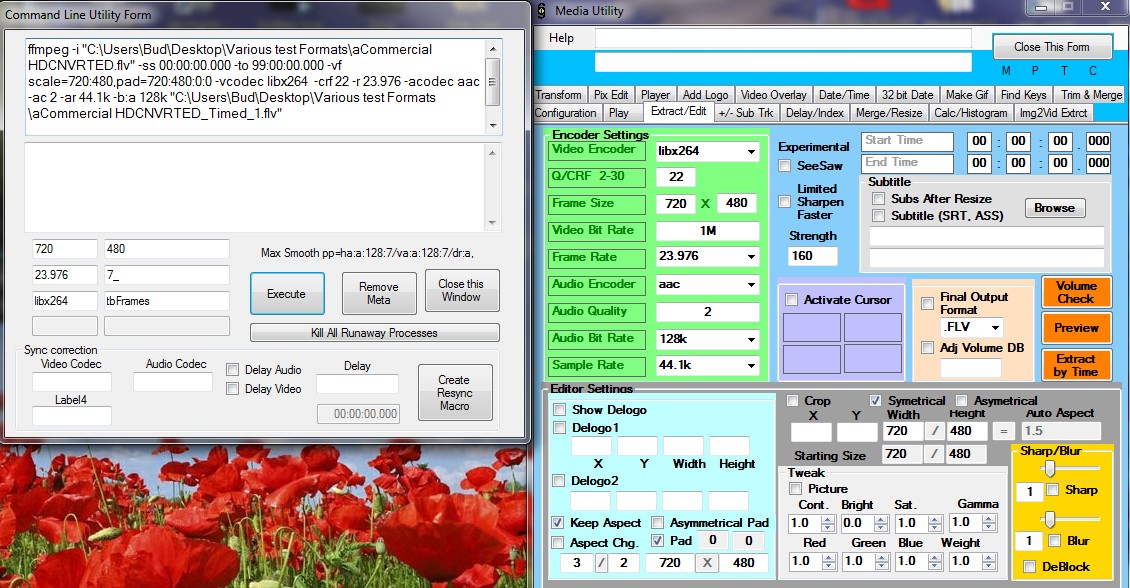Enable the SeeSaw checkbox

click(785, 166)
